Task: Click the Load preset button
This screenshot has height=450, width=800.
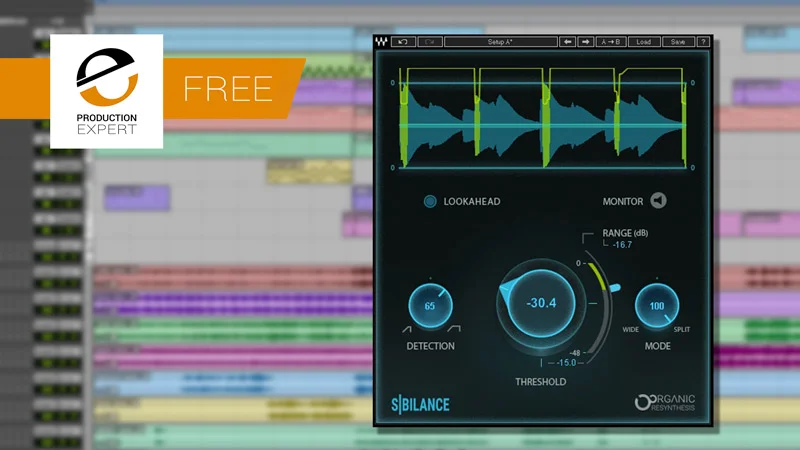Action: point(643,42)
